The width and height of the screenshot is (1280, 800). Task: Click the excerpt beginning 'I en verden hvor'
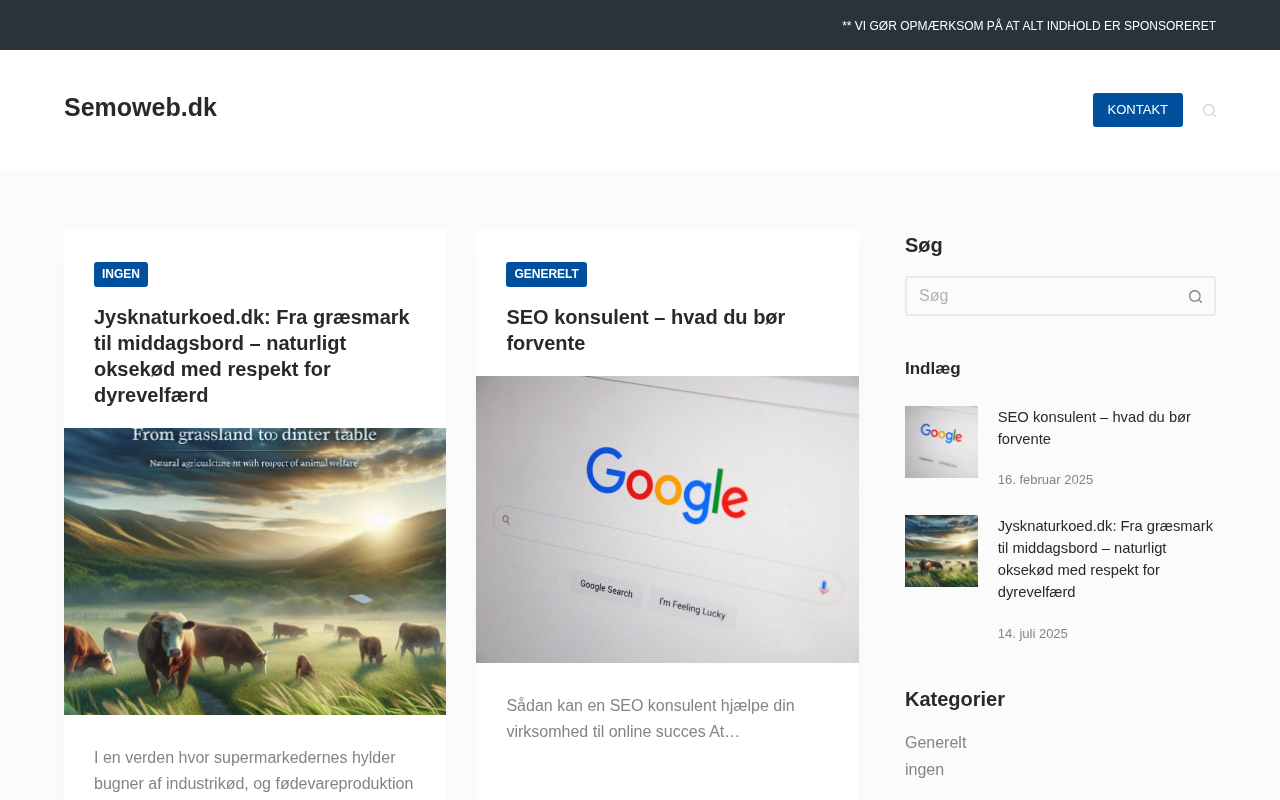(x=254, y=770)
